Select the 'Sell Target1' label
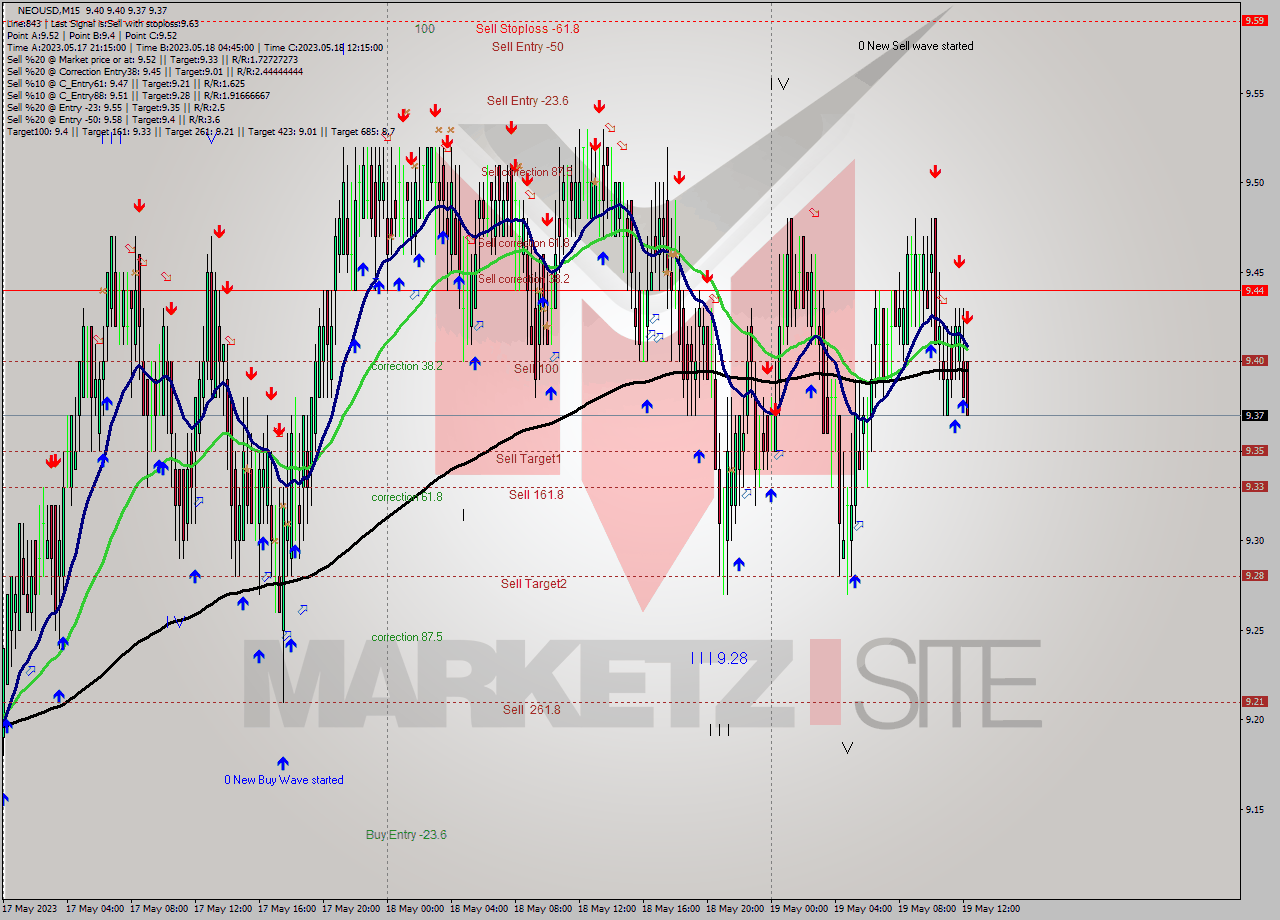The width and height of the screenshot is (1280, 920). point(528,459)
